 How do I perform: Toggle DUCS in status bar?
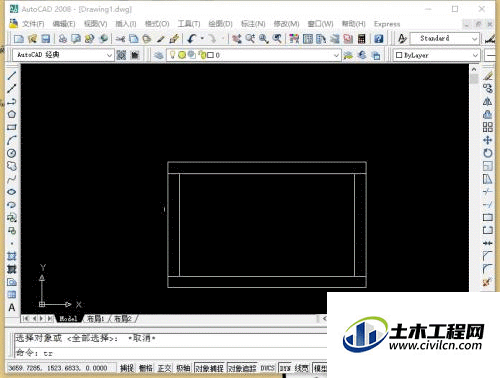pos(267,368)
